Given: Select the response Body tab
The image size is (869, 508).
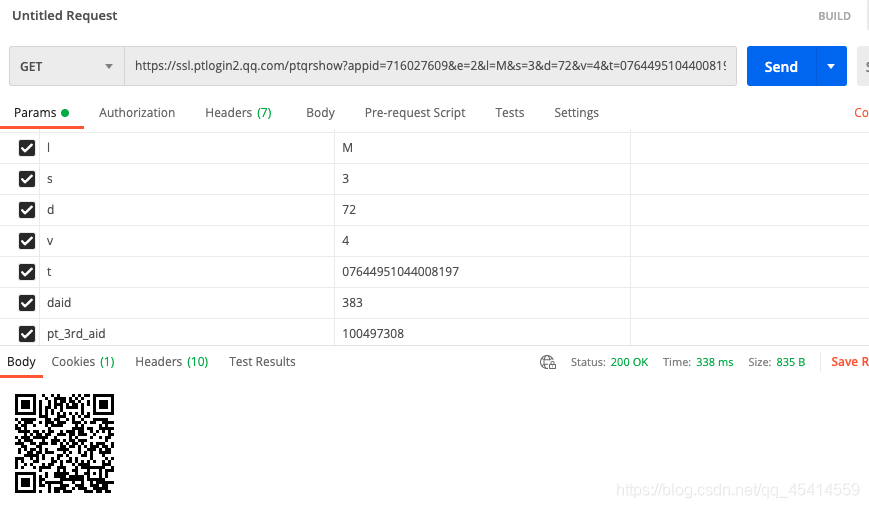Looking at the screenshot, I should (x=21, y=362).
